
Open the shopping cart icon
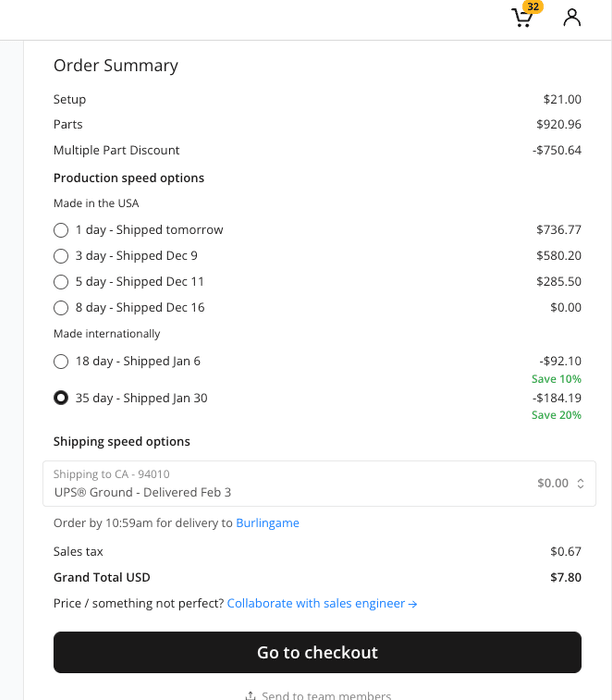pos(521,19)
